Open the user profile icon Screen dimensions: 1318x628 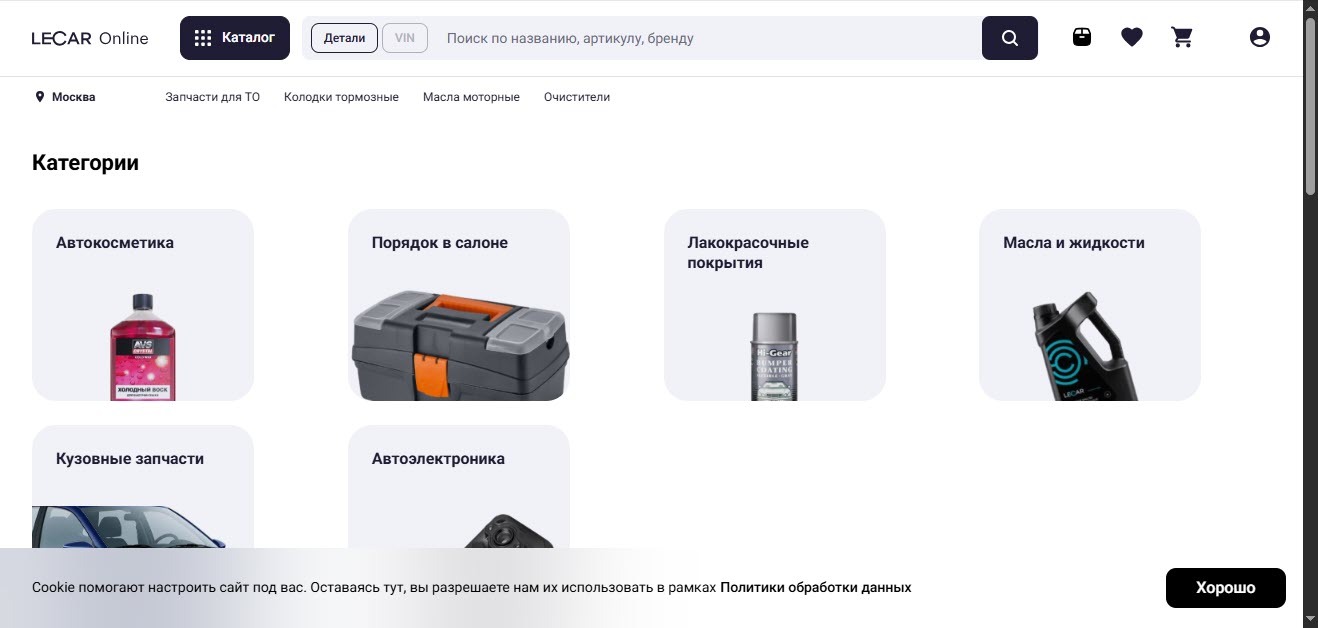(1259, 38)
